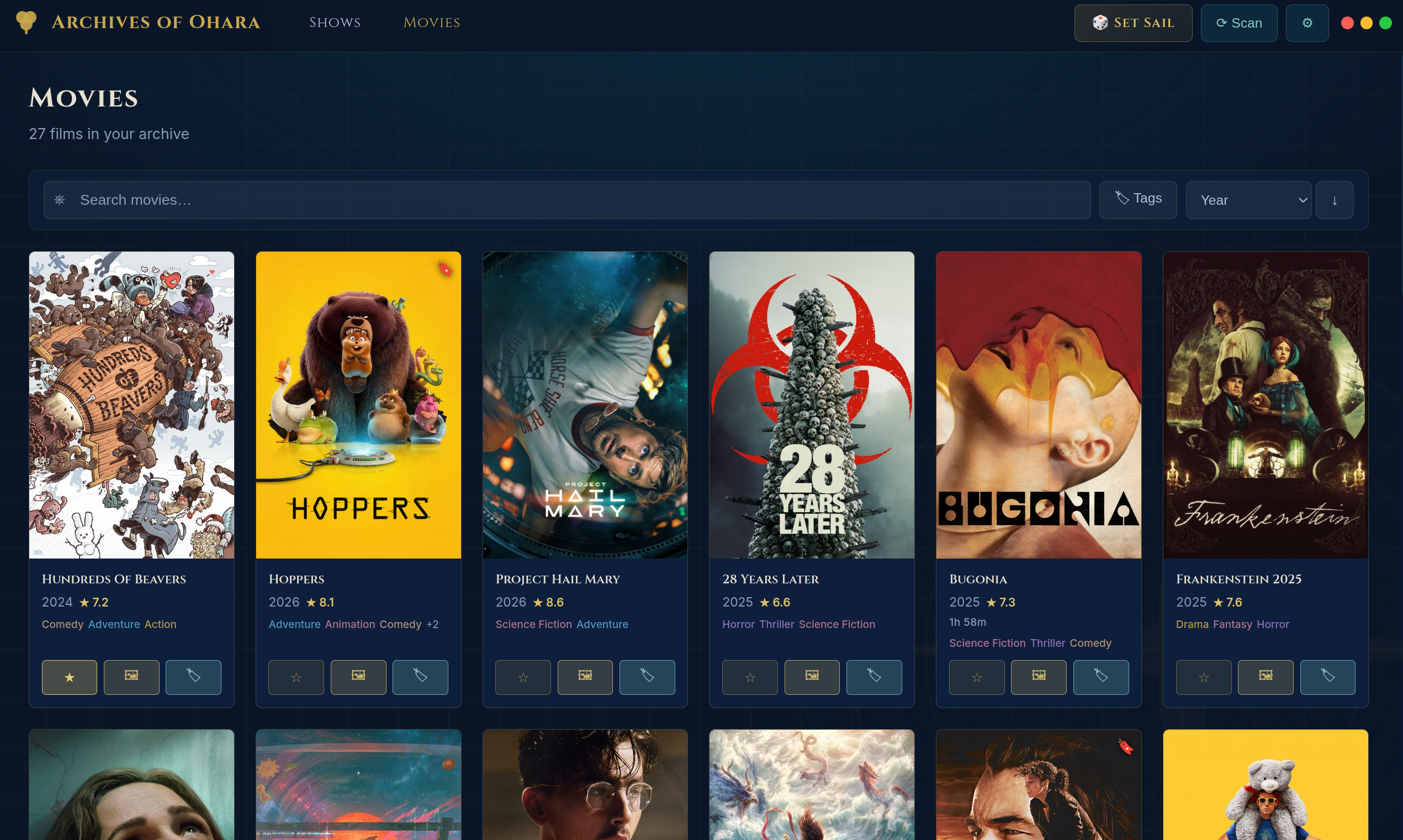Click the Frankenstein 2025 title

point(1238,579)
